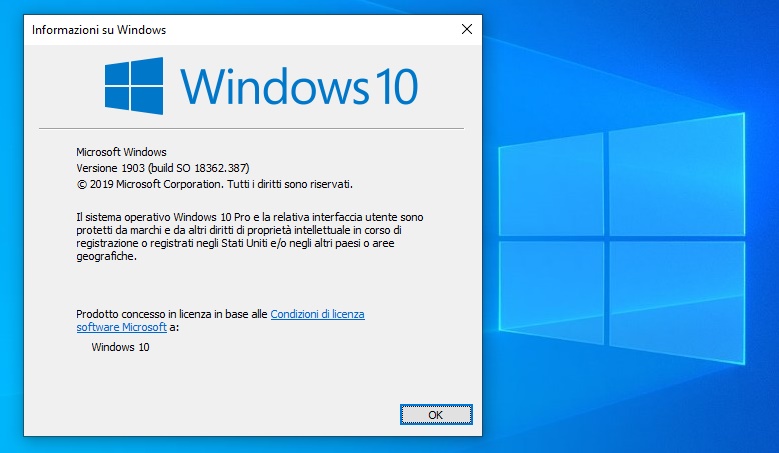Viewport: 779px width, 453px height.
Task: Click the 'Informazioni su Windows' title bar text
Action: (x=99, y=30)
